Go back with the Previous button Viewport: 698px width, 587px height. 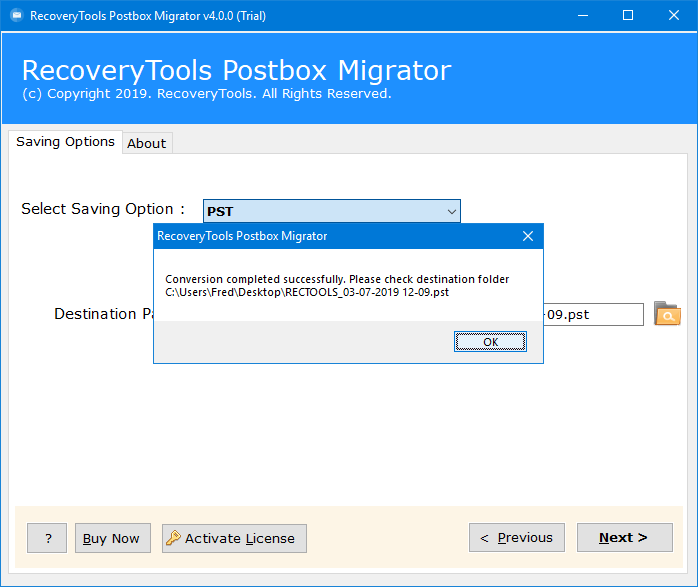pos(517,538)
